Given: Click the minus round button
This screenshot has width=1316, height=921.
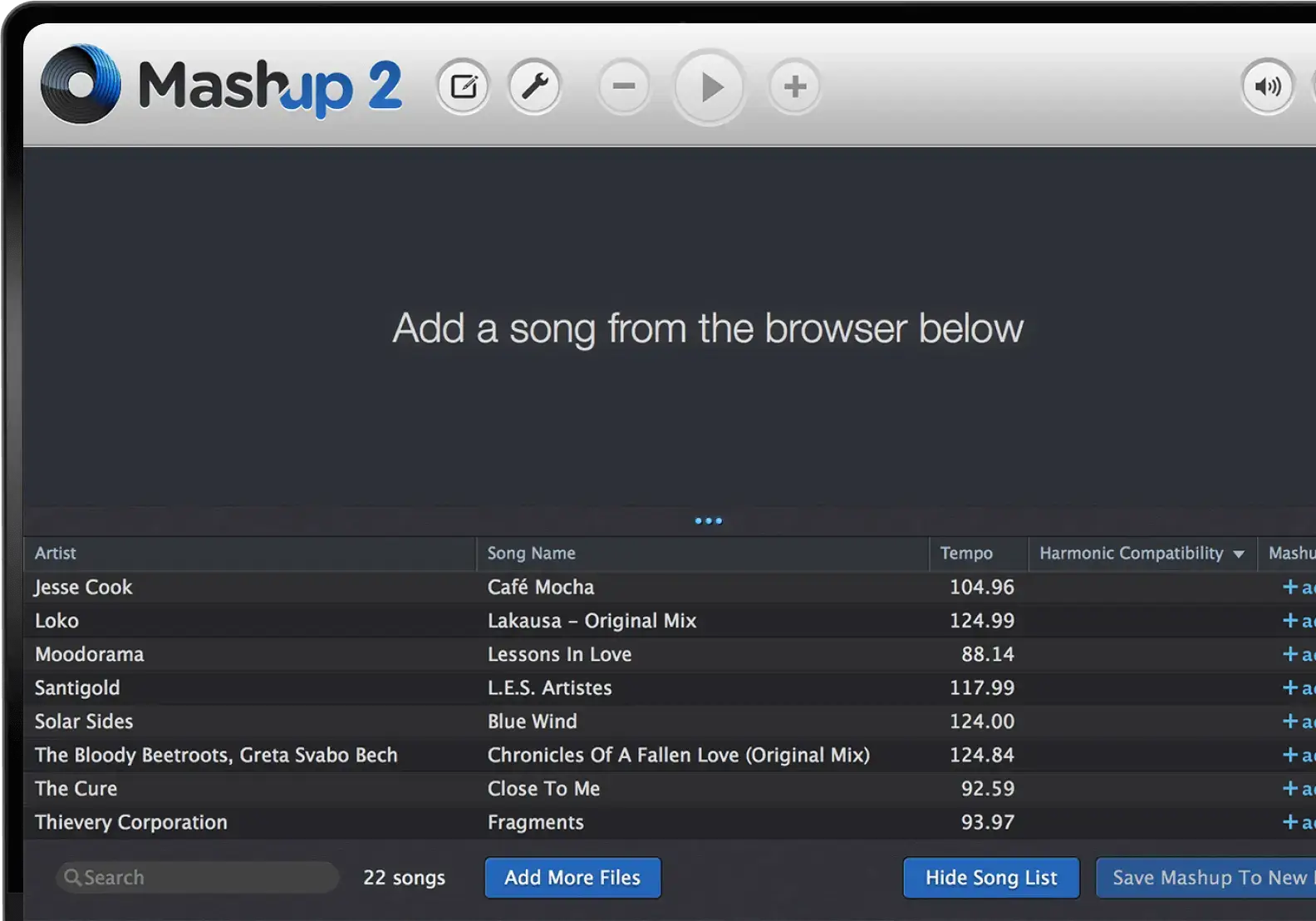Looking at the screenshot, I should [x=624, y=86].
